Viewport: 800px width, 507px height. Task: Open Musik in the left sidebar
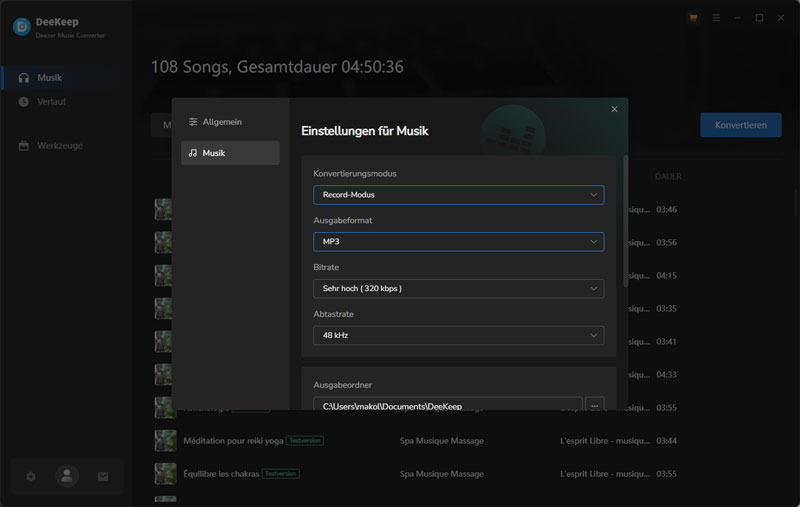pyautogui.click(x=50, y=78)
